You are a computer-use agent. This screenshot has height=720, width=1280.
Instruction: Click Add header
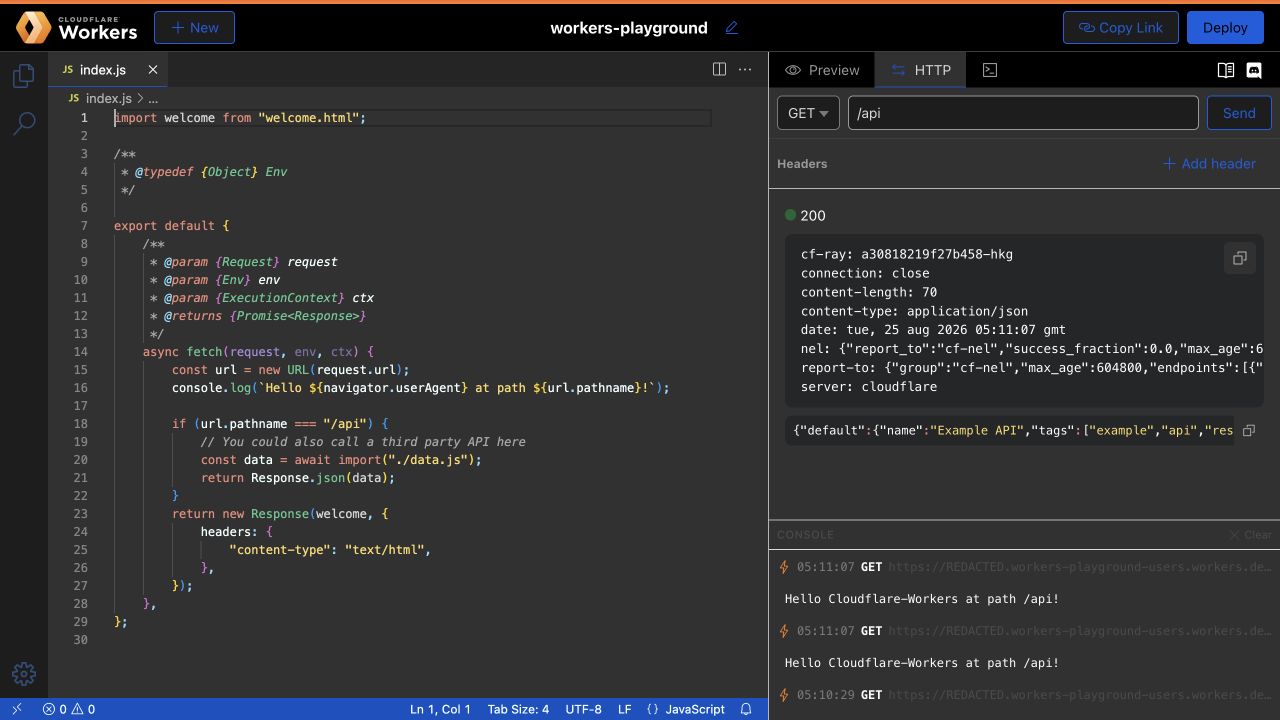coord(1209,164)
